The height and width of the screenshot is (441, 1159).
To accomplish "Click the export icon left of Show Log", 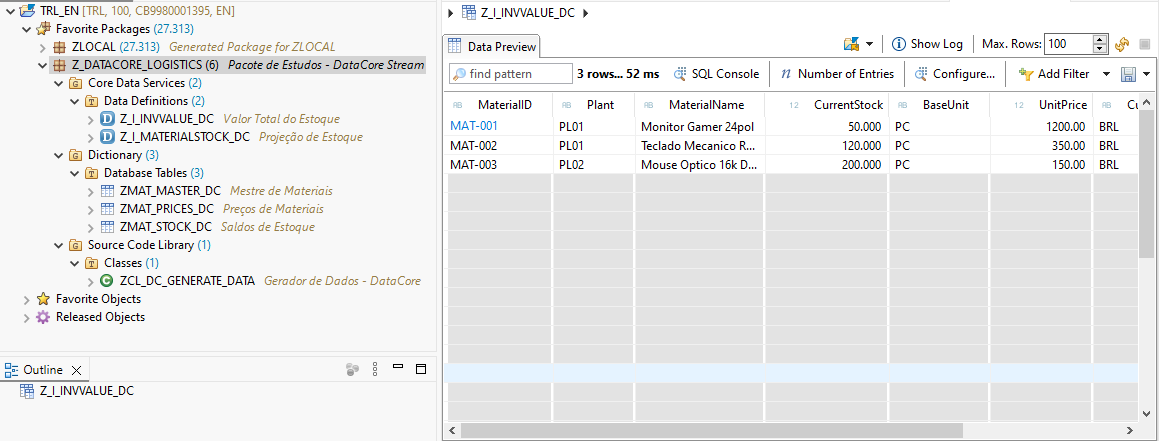I will [x=852, y=44].
